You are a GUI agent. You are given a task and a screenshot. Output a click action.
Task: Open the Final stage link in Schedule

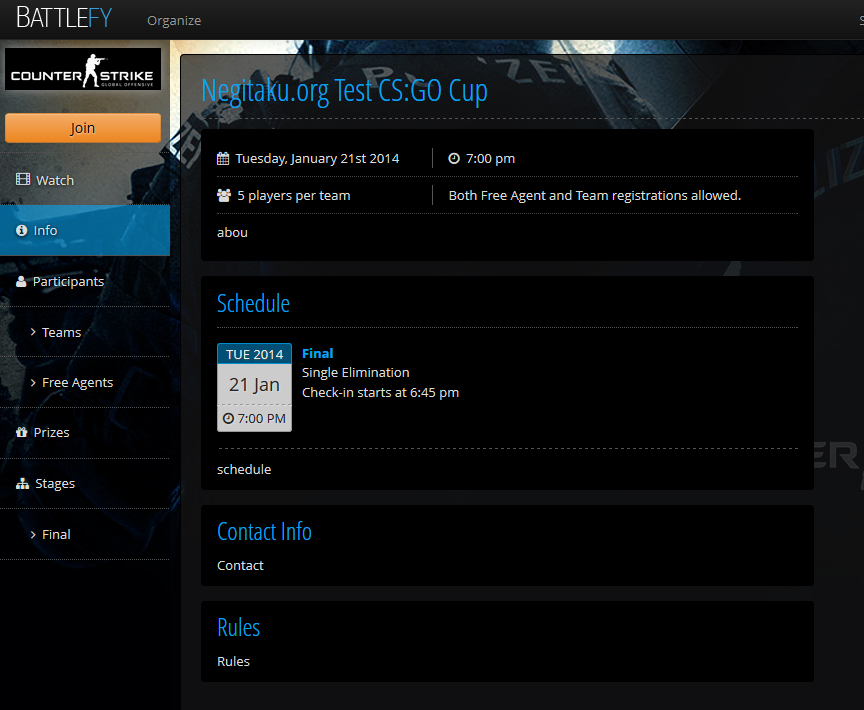coord(317,354)
